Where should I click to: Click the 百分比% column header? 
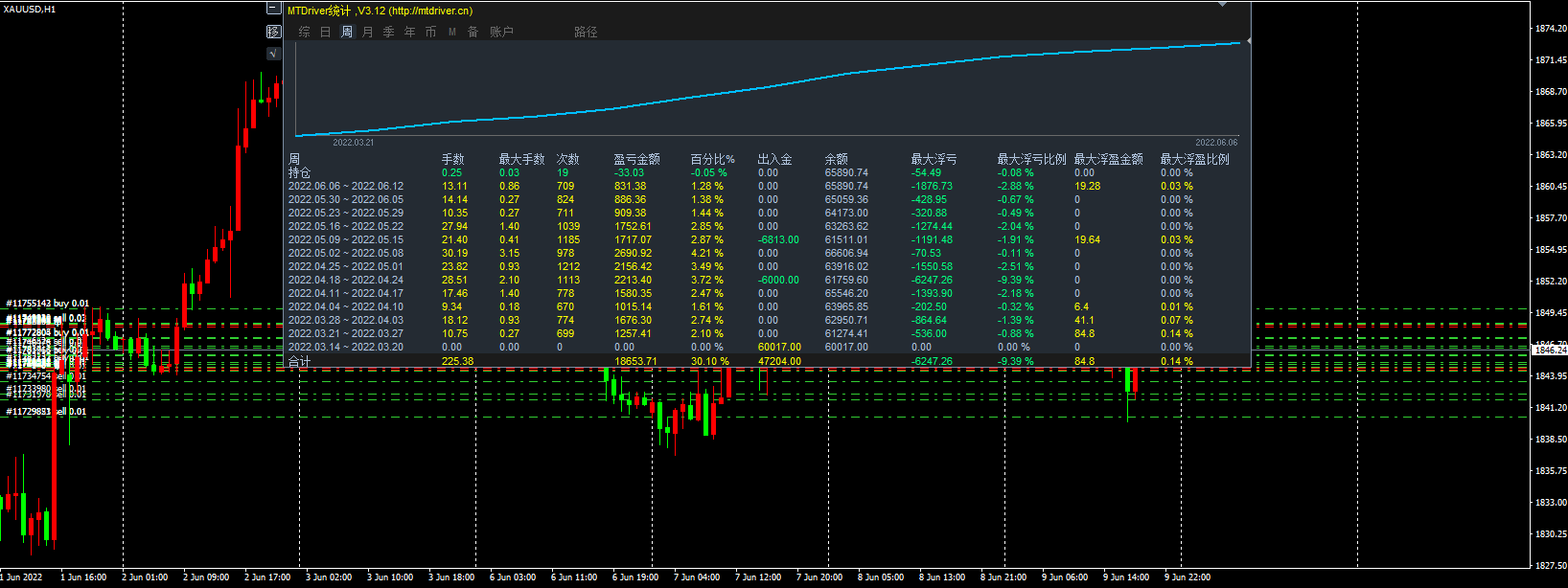[x=713, y=159]
